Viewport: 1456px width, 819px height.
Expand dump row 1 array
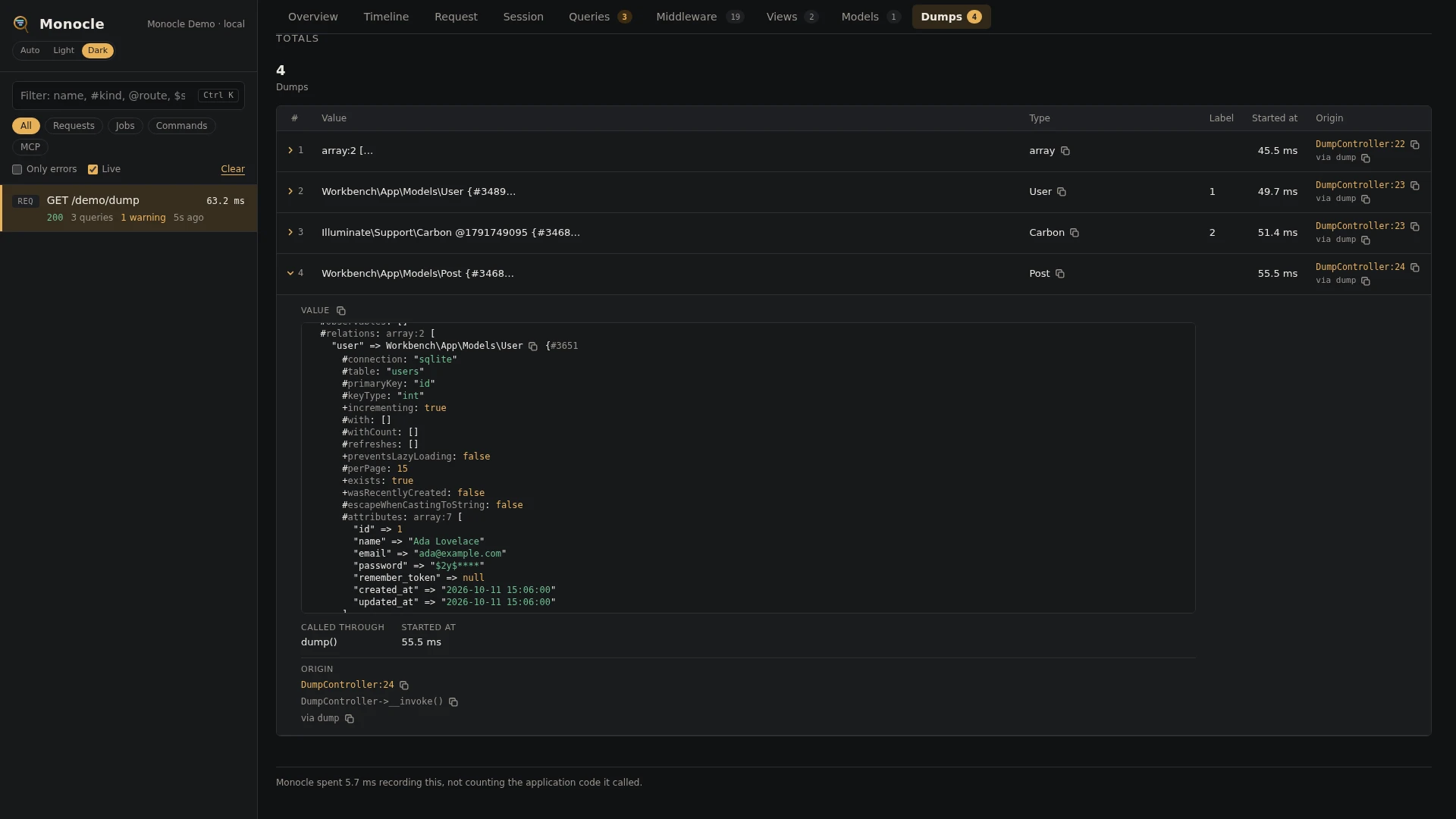(290, 151)
